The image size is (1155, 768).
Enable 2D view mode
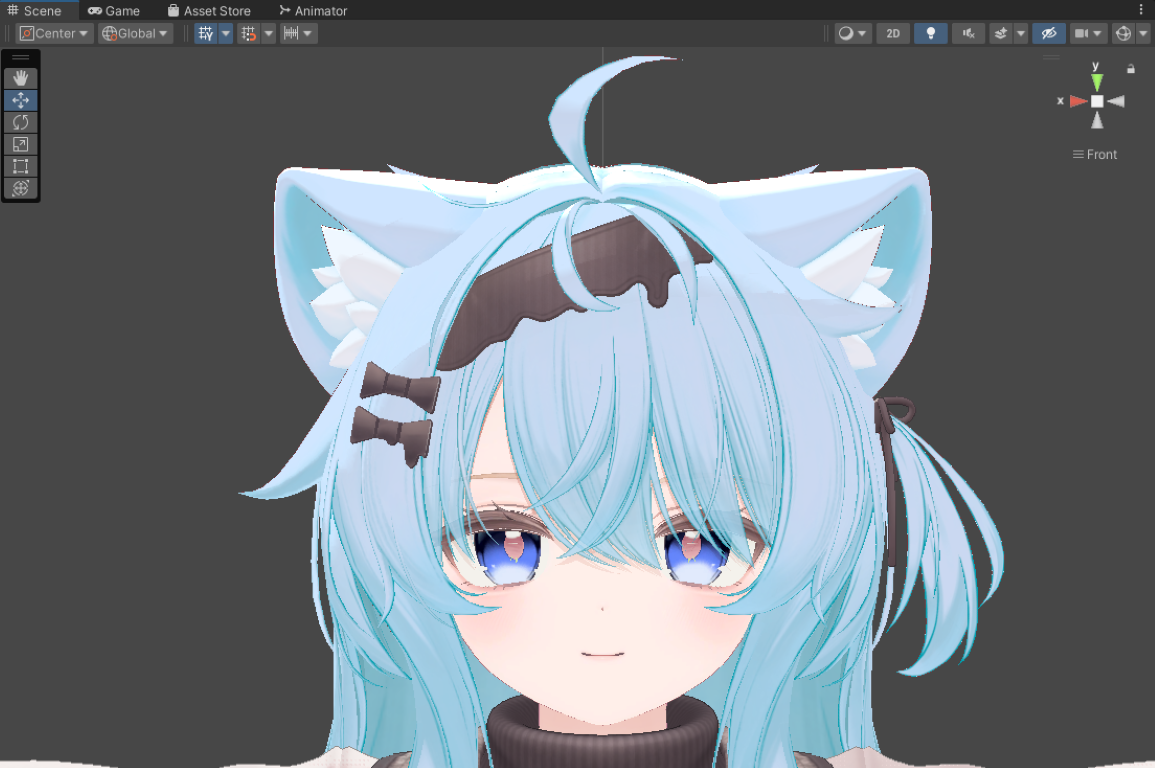point(893,33)
